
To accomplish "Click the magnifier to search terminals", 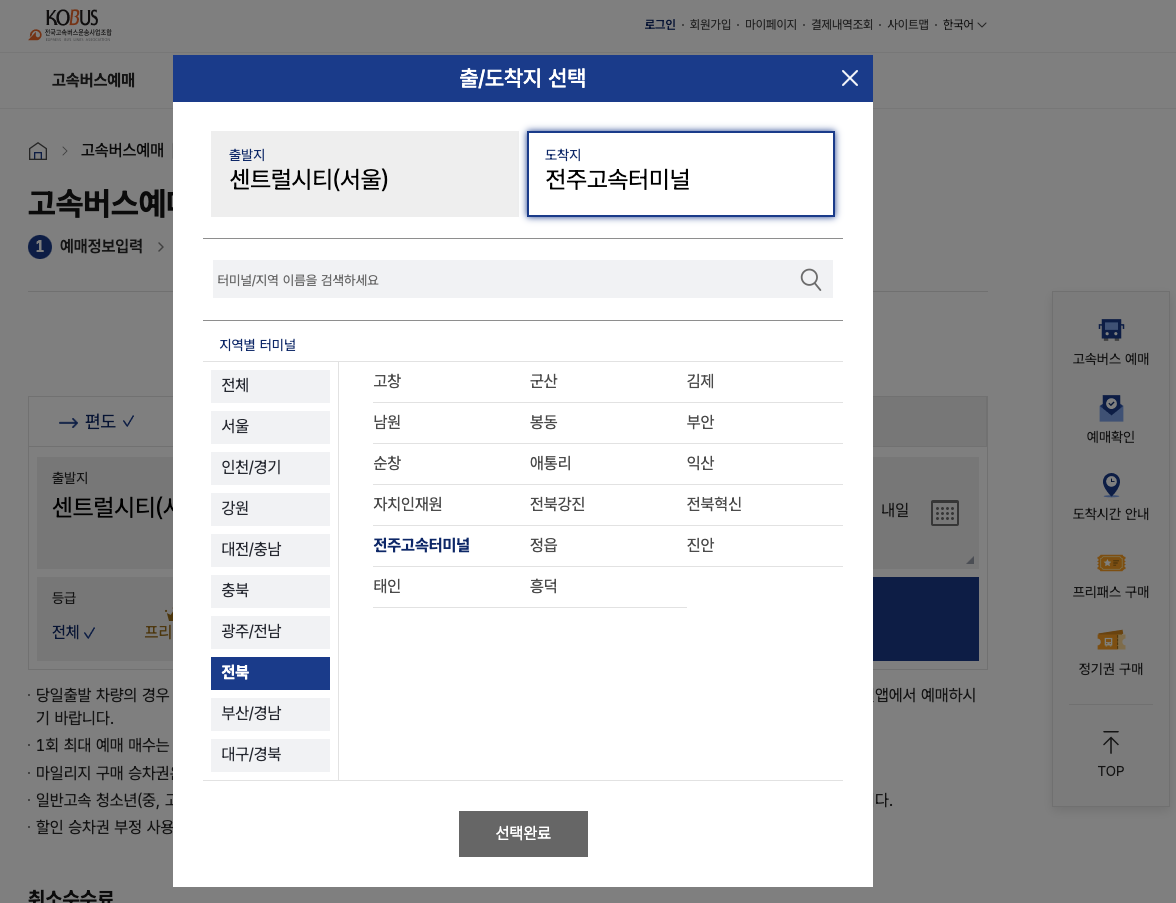I will point(810,279).
